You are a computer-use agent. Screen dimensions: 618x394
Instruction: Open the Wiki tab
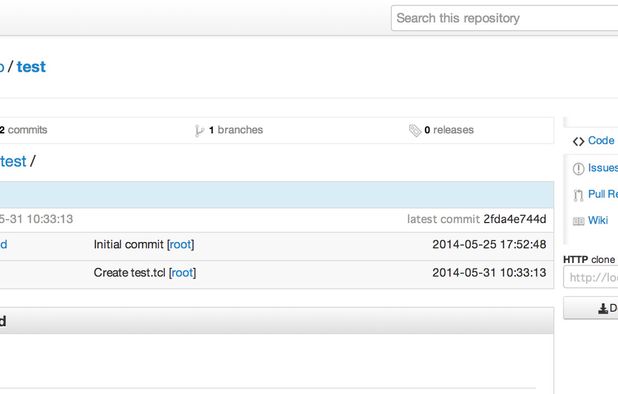(598, 220)
